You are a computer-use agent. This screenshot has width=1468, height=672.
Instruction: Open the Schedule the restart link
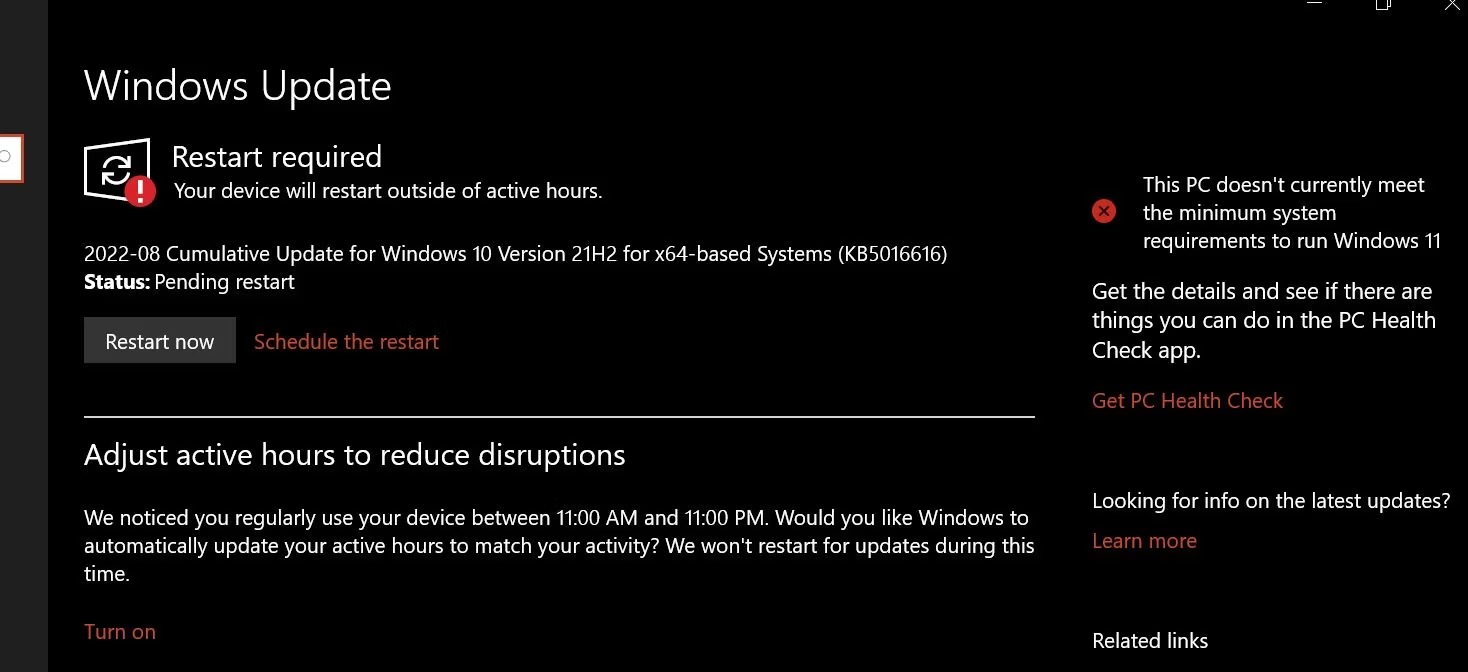pyautogui.click(x=346, y=341)
